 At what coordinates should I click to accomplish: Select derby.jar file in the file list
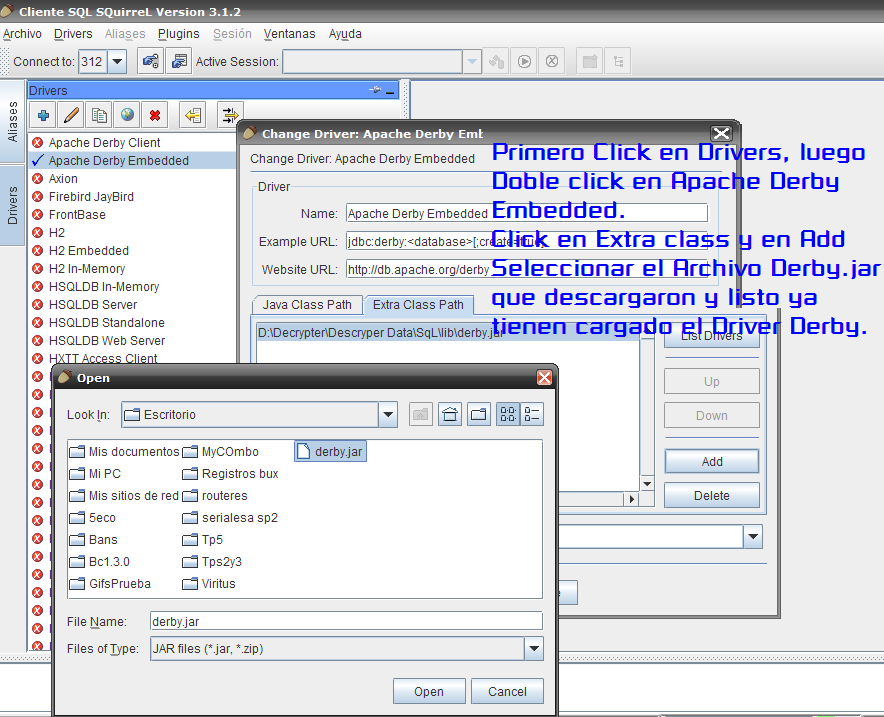pos(330,452)
